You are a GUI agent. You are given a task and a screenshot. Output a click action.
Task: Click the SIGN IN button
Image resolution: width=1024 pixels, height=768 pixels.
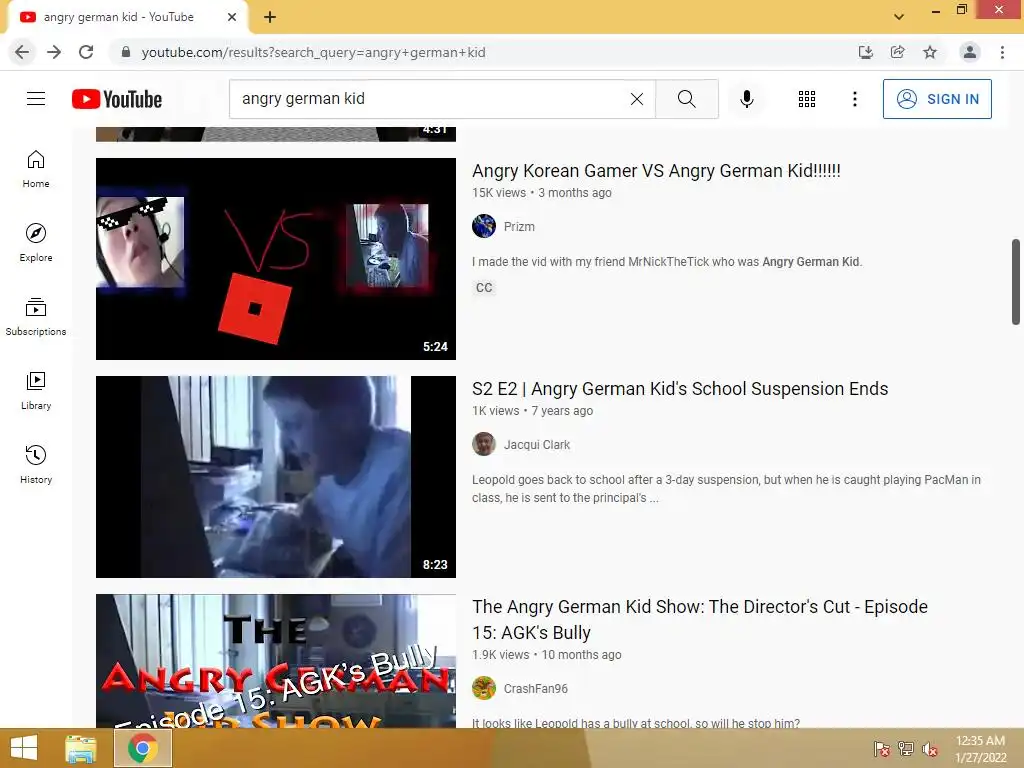(937, 99)
